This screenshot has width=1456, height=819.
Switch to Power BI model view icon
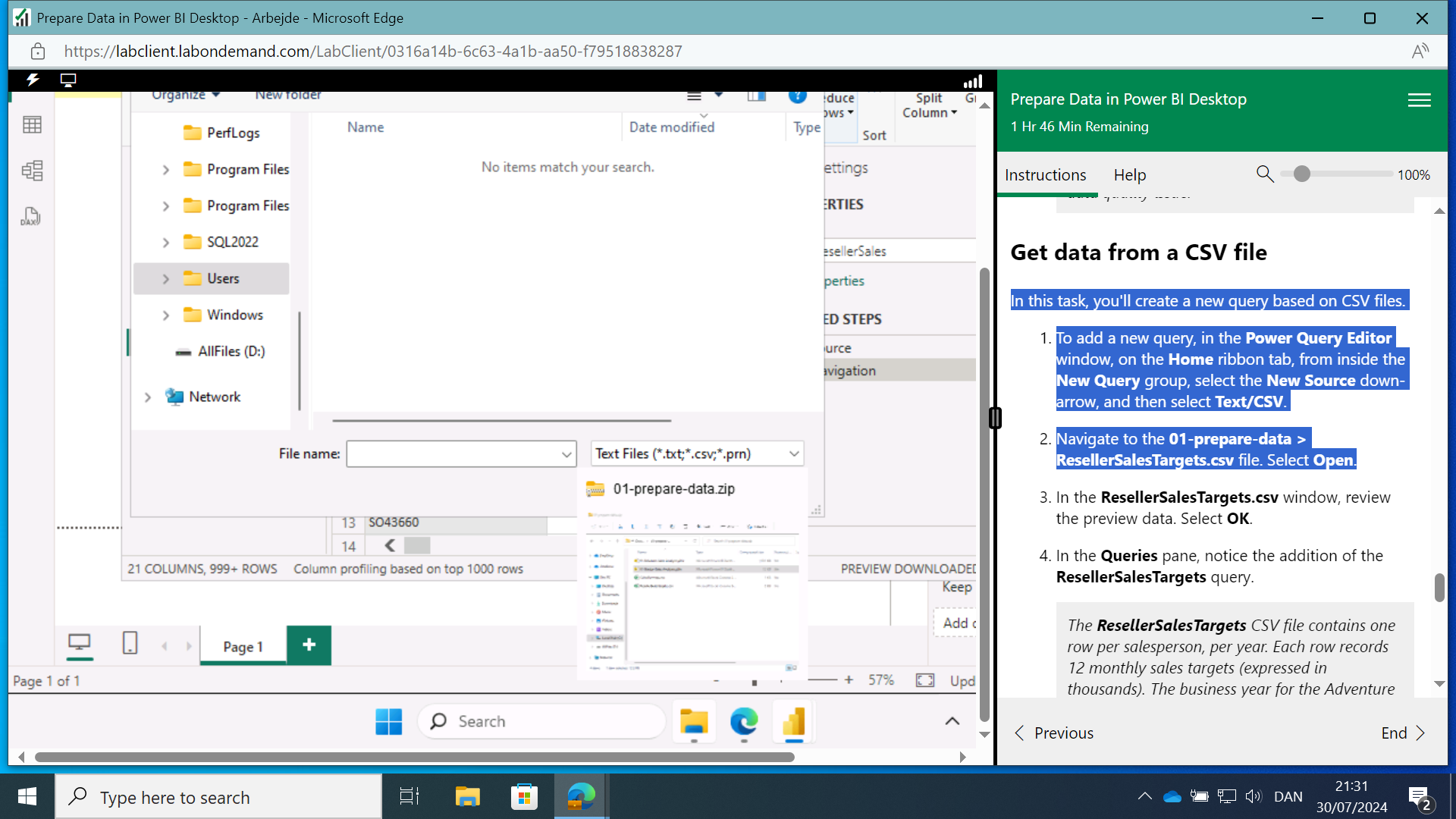32,171
